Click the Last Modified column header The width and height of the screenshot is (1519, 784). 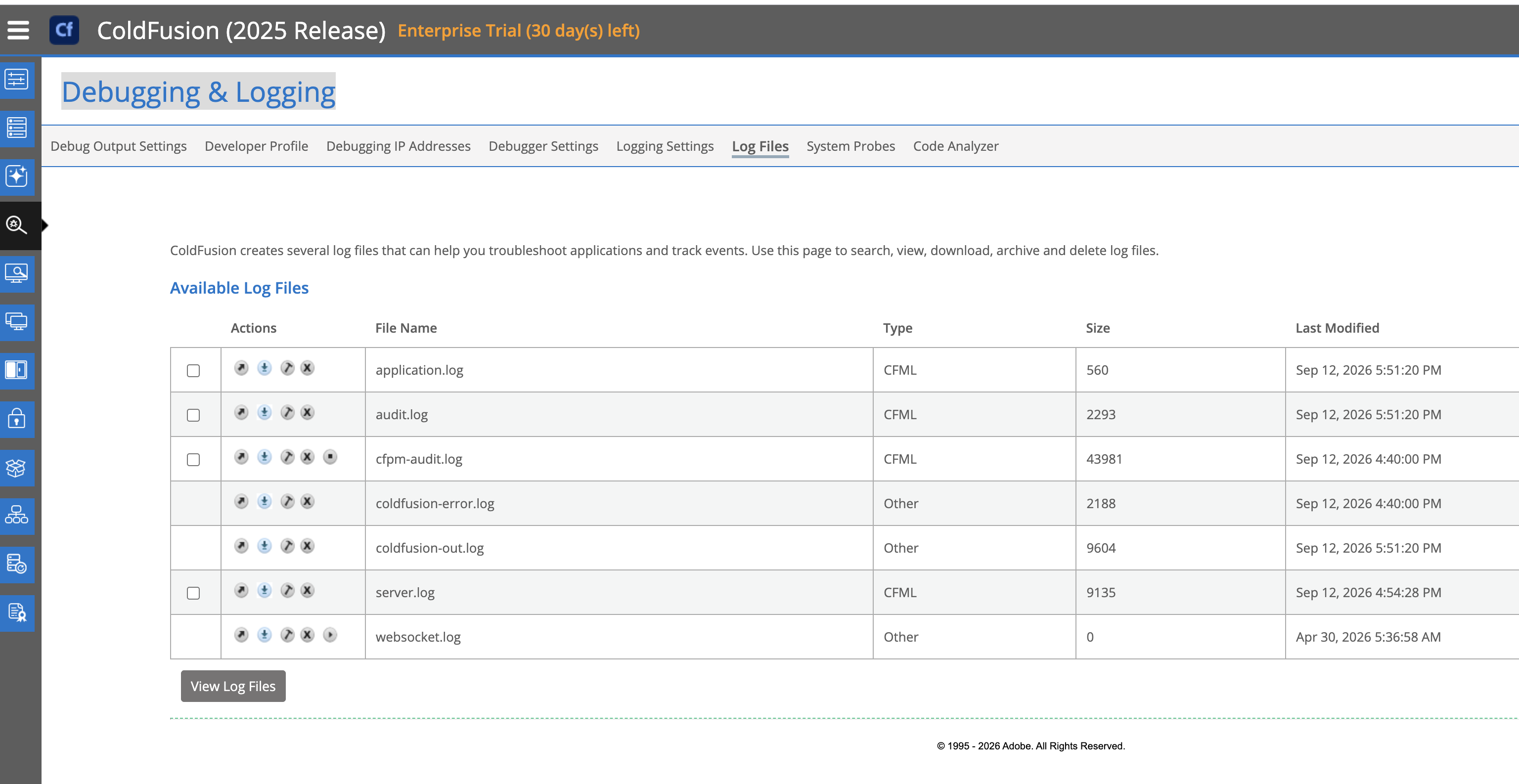coord(1338,328)
